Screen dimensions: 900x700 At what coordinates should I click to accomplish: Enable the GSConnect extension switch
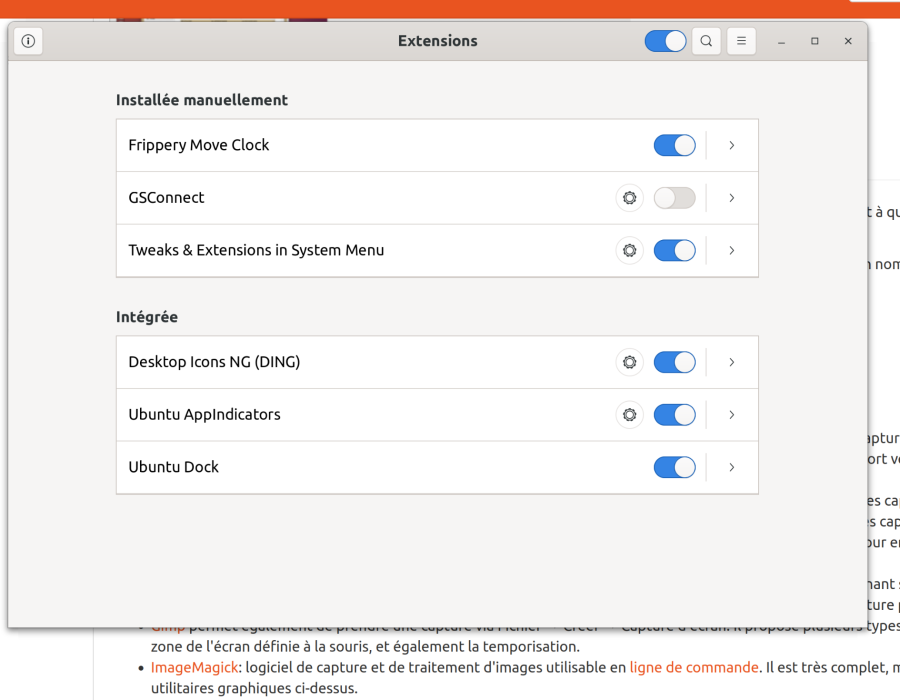click(x=674, y=198)
